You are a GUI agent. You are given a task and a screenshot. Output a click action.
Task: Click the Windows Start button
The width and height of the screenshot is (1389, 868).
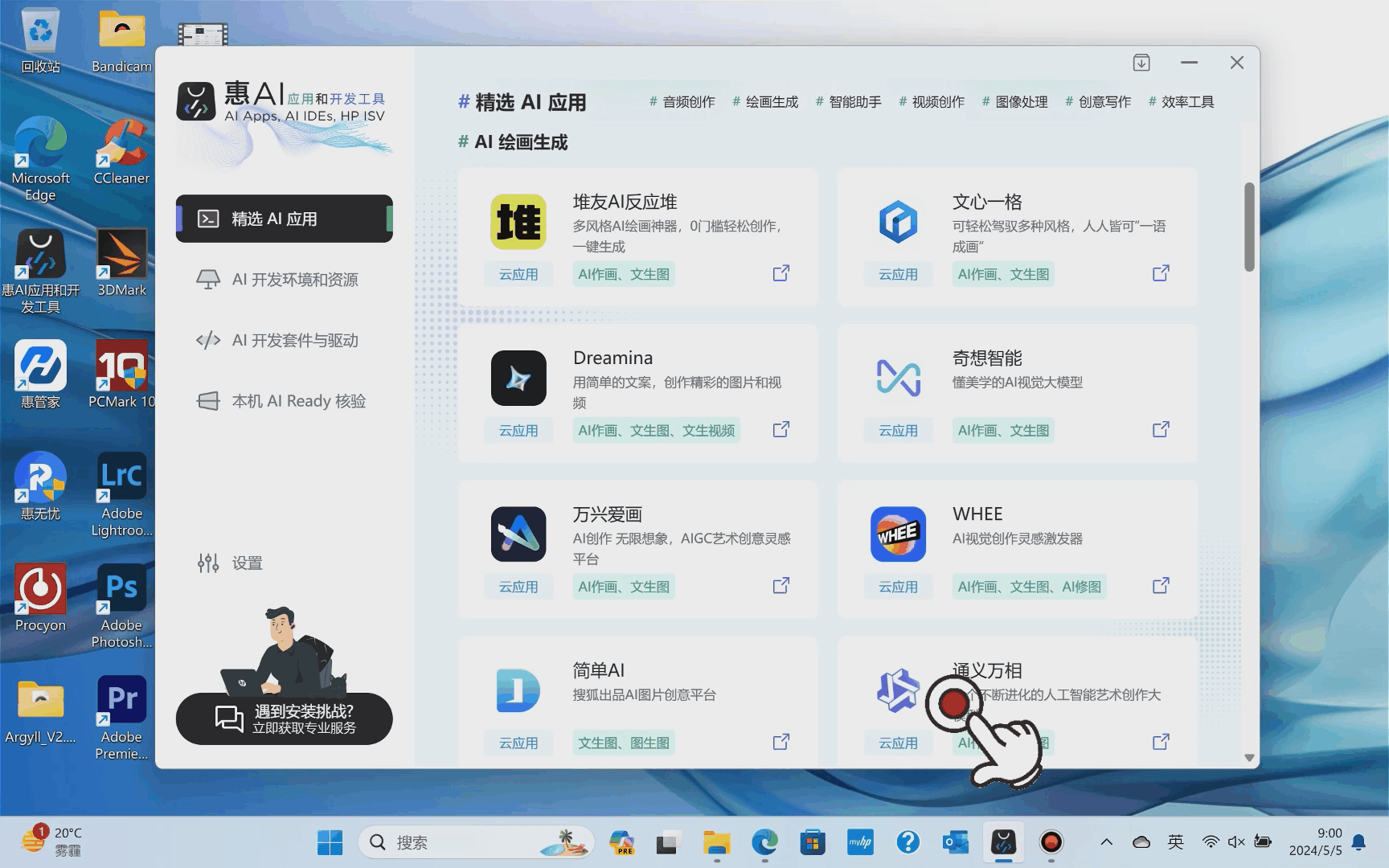pyautogui.click(x=330, y=842)
